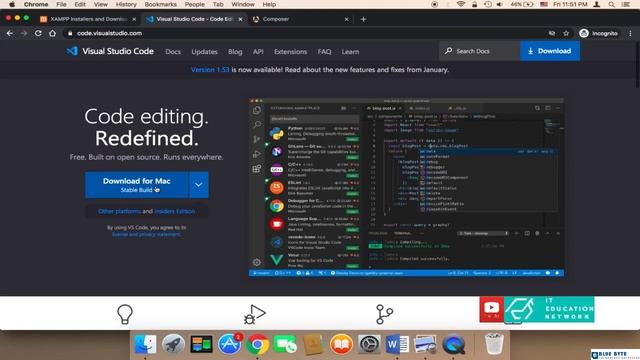Click the run and debug feature icon
The image size is (640, 360).
click(x=255, y=314)
